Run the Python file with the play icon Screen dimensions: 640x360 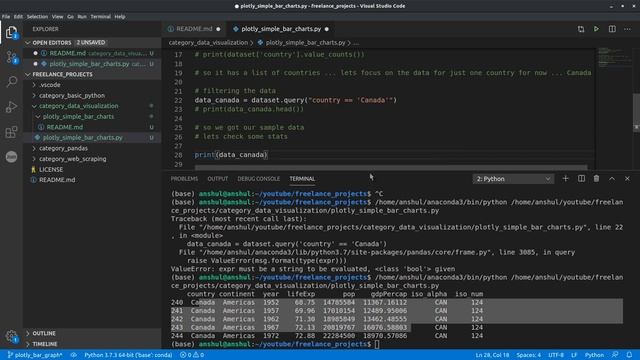[596, 29]
